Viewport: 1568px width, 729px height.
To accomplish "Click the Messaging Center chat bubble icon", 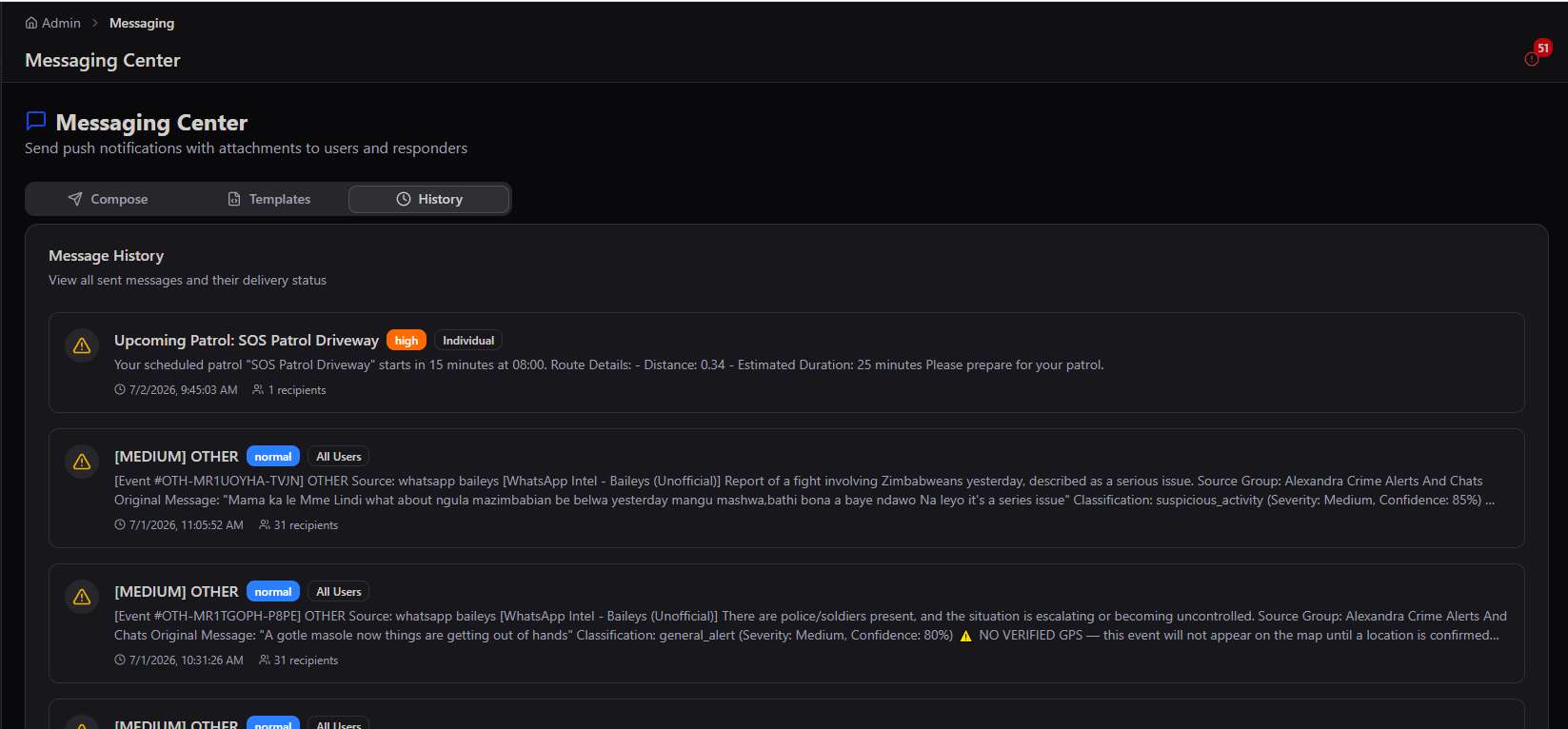I will pos(36,121).
